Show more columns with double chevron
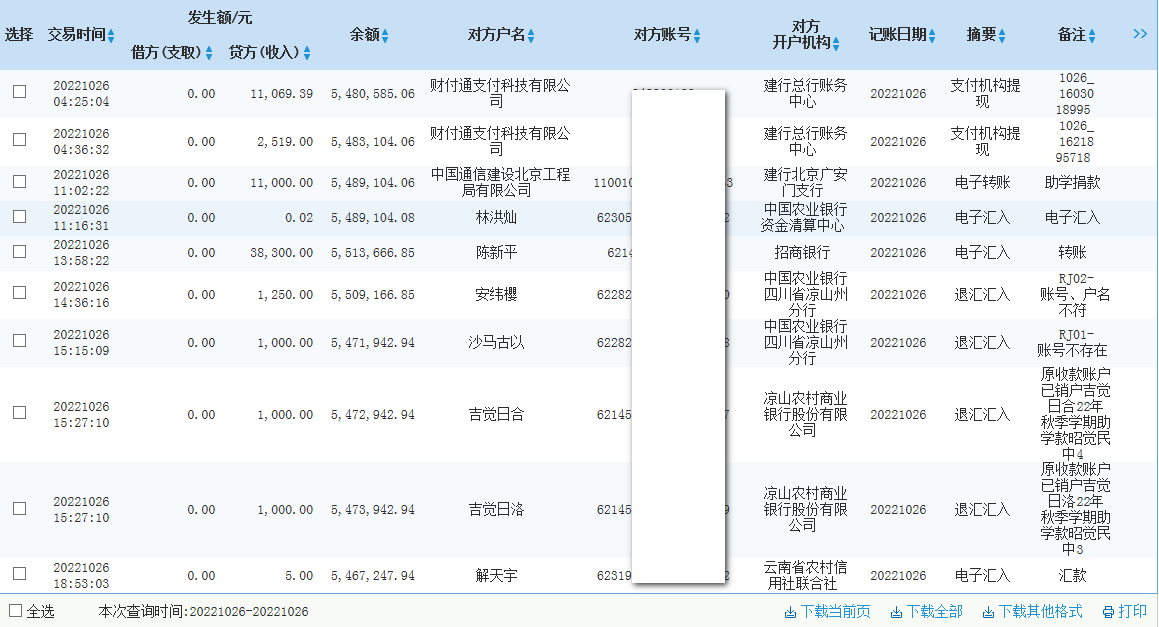Image resolution: width=1159 pixels, height=627 pixels. (1141, 34)
